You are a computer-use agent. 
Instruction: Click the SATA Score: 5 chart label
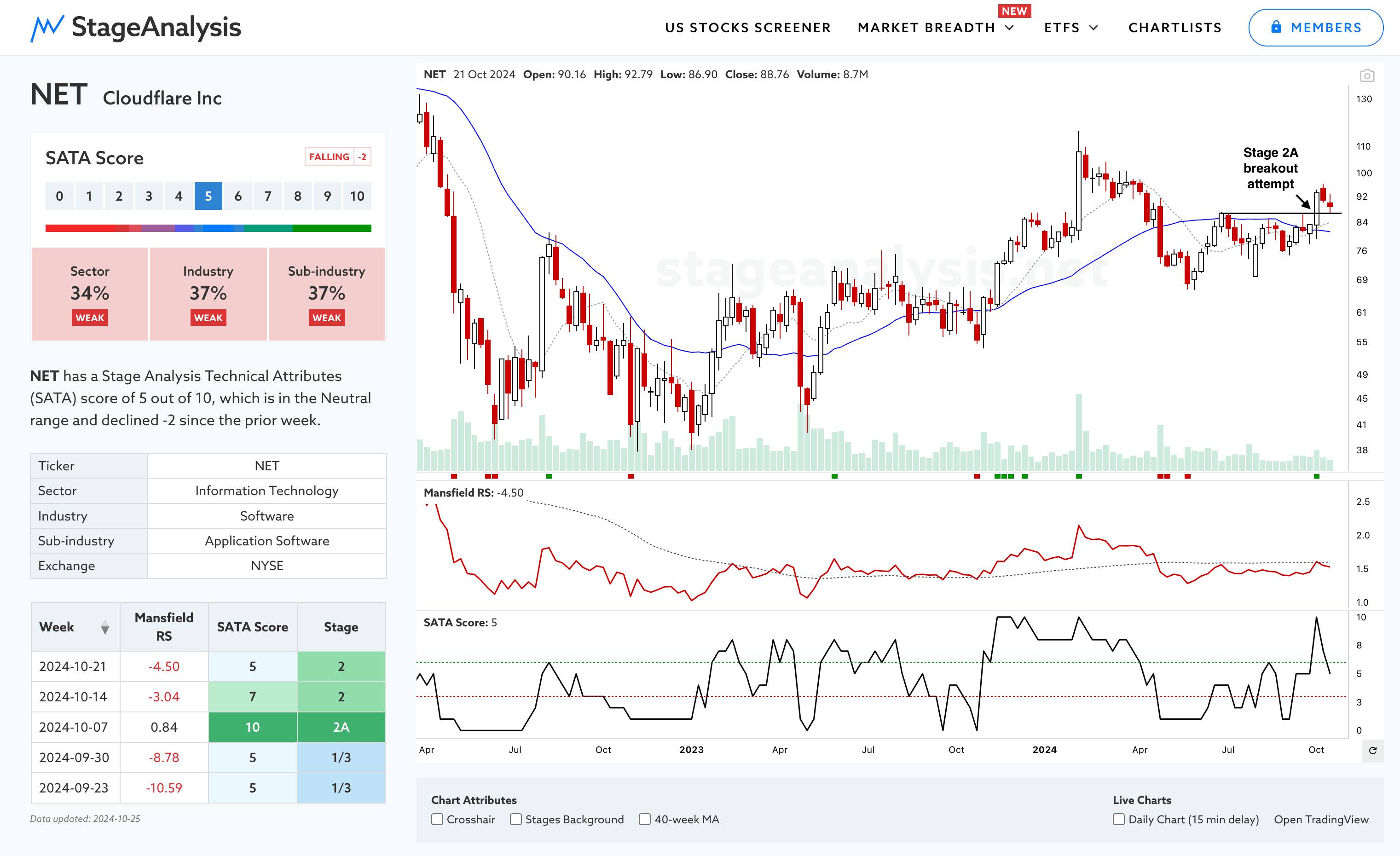point(460,623)
